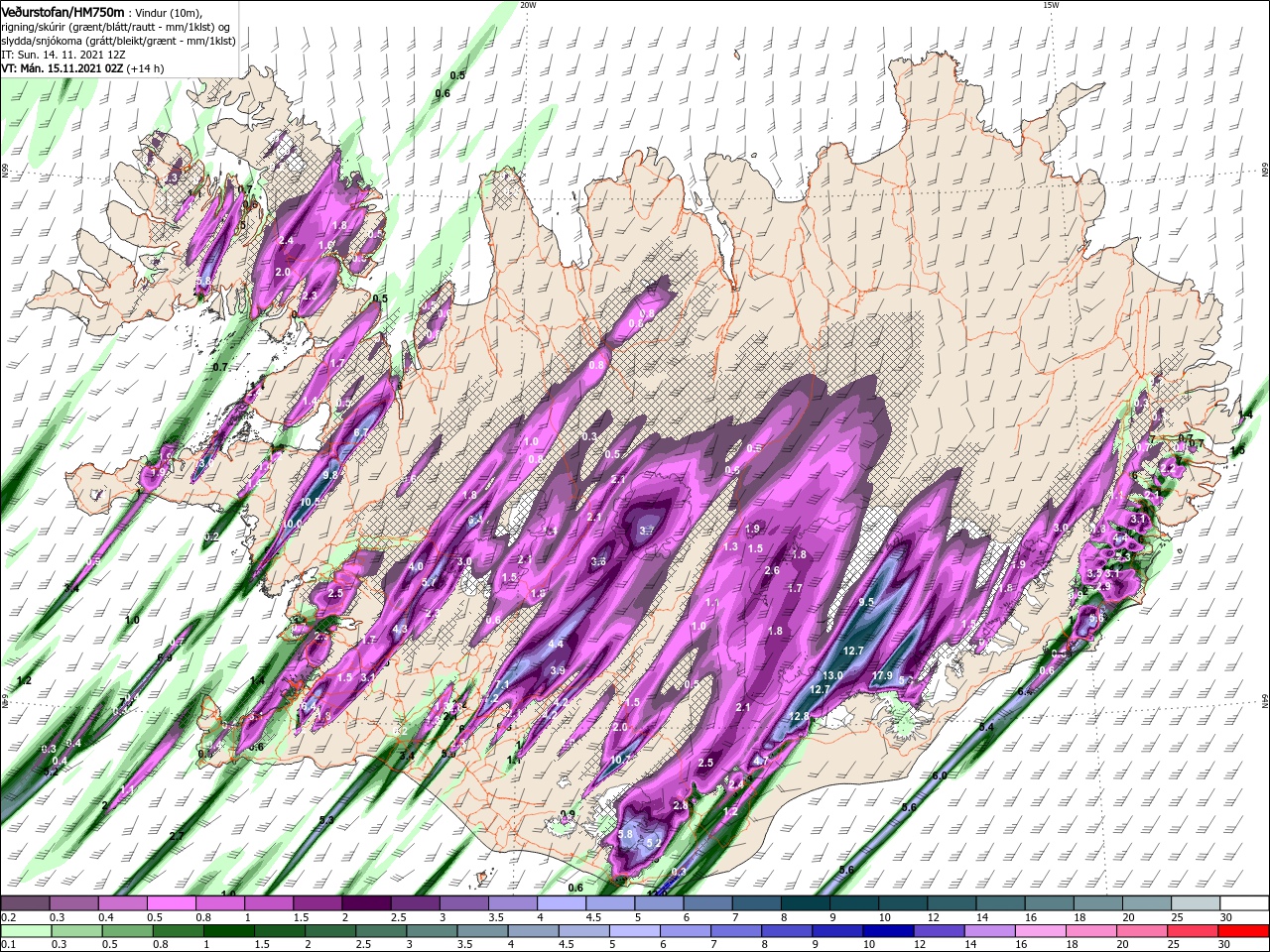Click the 4.0 value in southwest Iceland
The height and width of the screenshot is (952, 1270).
click(416, 566)
